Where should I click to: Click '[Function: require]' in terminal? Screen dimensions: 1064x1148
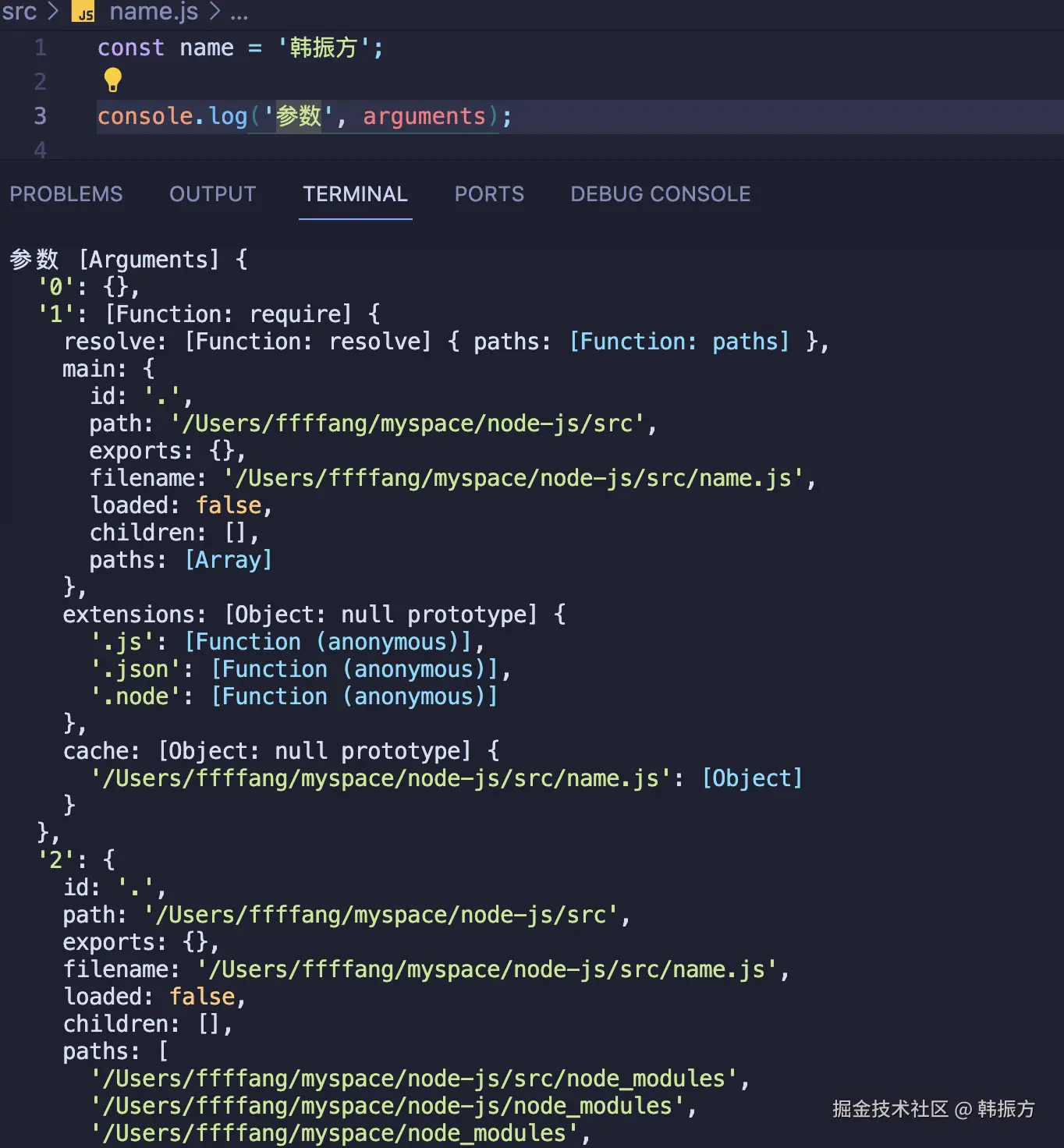[229, 314]
